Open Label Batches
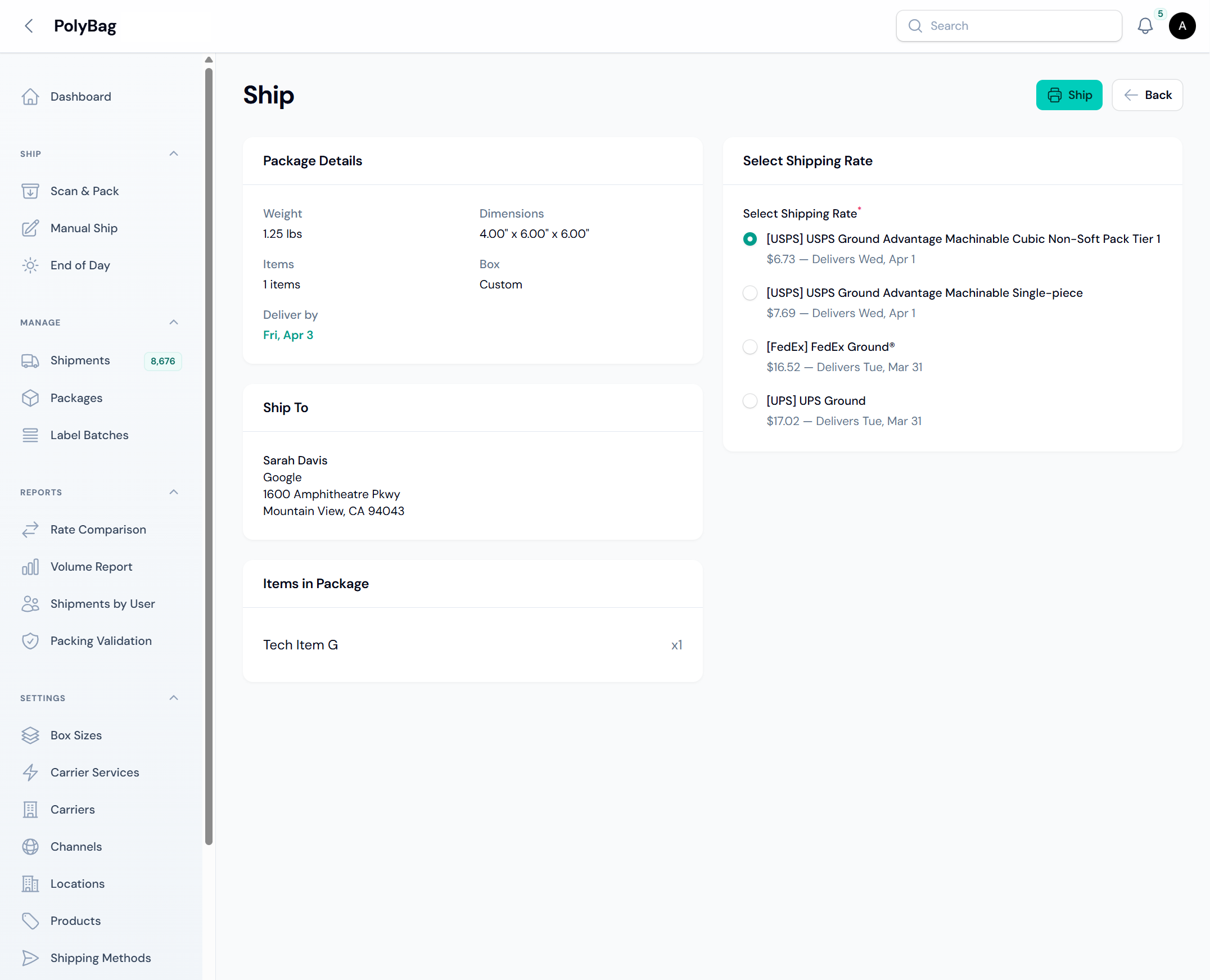The height and width of the screenshot is (980, 1210). pos(89,435)
